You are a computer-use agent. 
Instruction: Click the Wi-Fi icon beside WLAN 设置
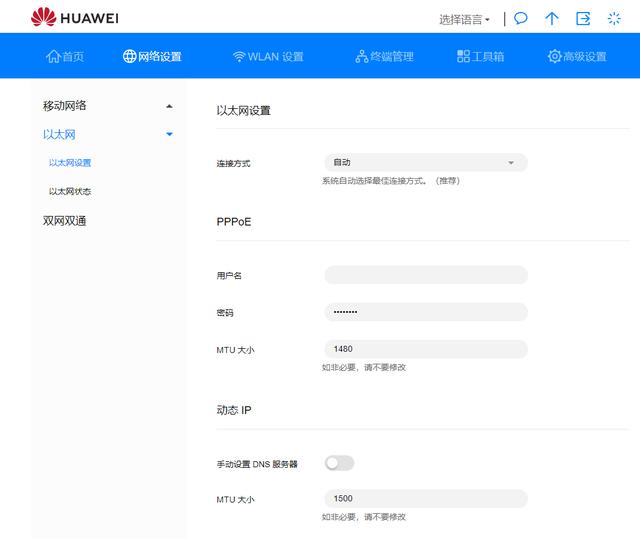[x=239, y=57]
